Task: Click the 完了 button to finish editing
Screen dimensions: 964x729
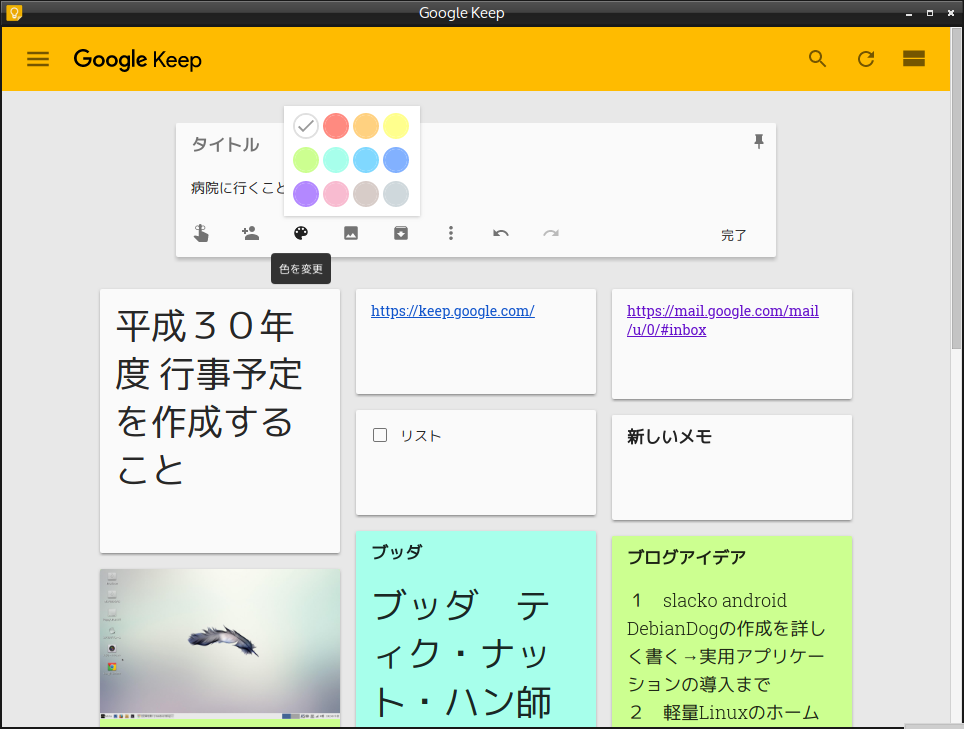Action: [x=733, y=235]
